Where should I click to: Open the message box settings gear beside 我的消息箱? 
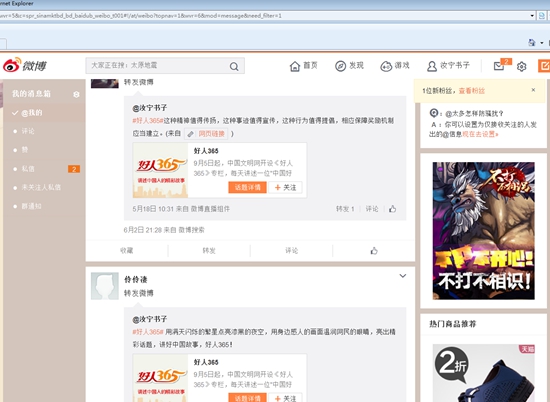(x=76, y=94)
